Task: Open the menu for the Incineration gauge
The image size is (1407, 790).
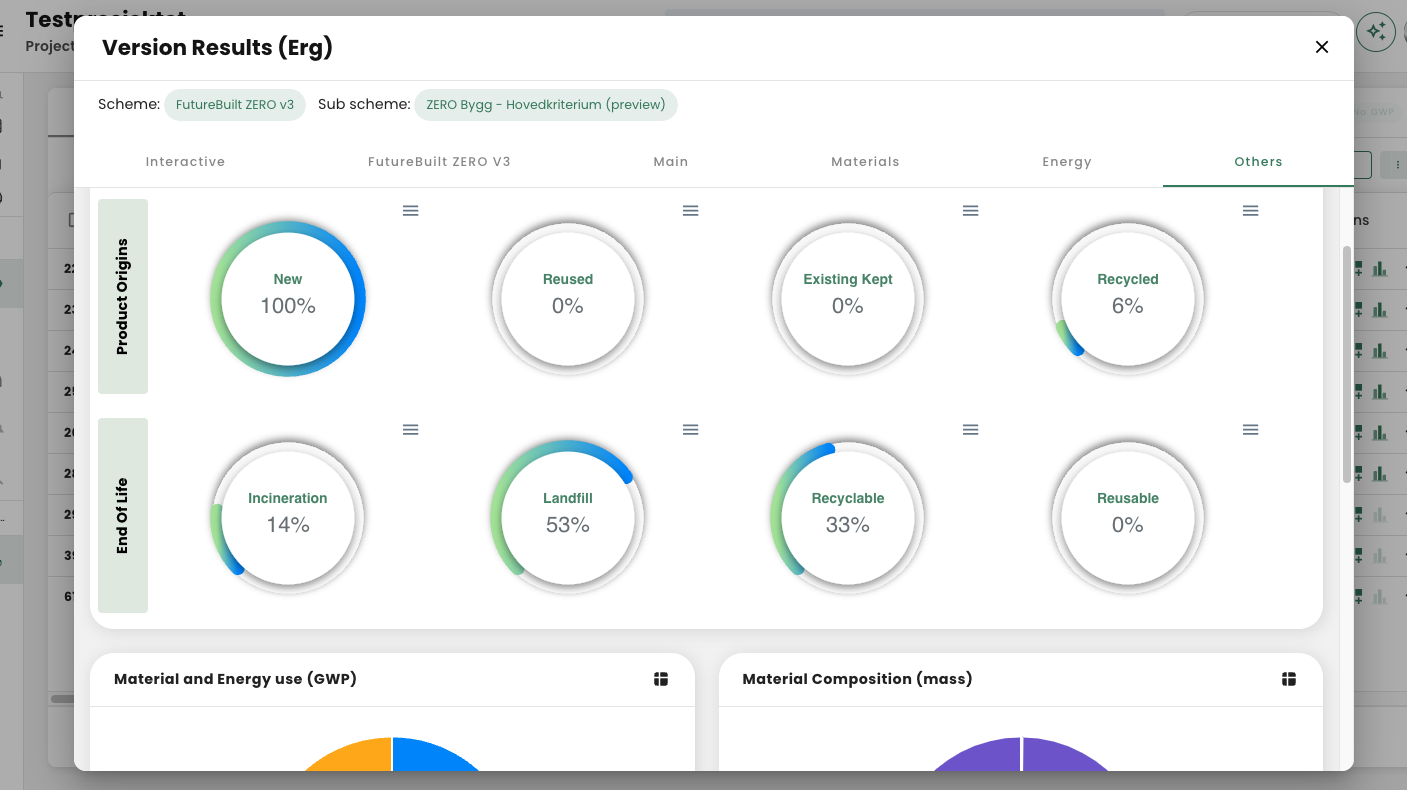Action: (411, 429)
